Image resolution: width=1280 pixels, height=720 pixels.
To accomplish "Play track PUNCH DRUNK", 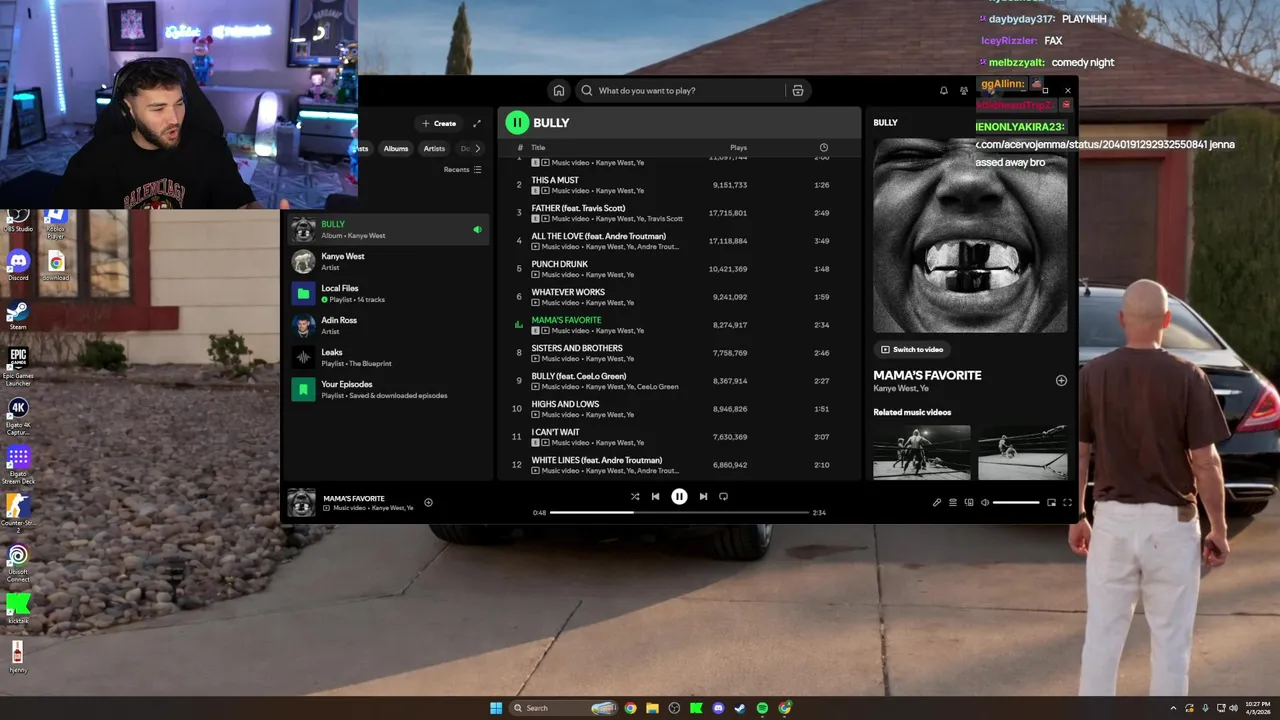I will tap(678, 269).
